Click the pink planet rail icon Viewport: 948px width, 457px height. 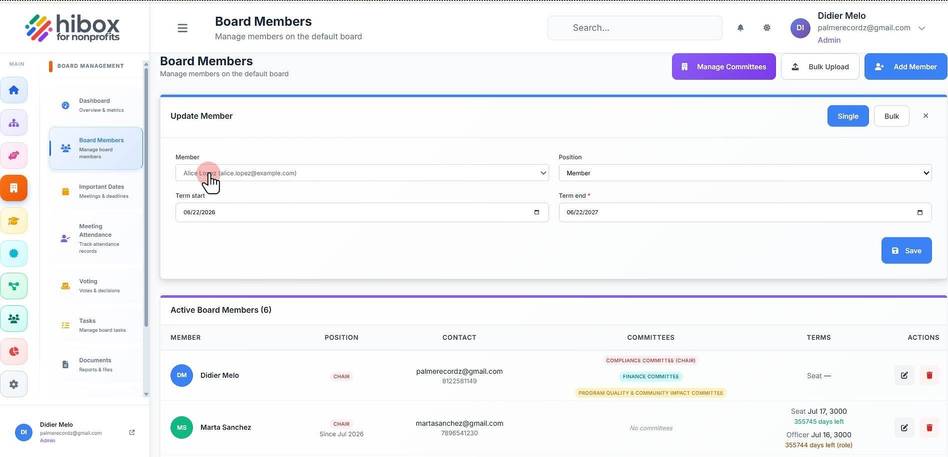point(14,155)
